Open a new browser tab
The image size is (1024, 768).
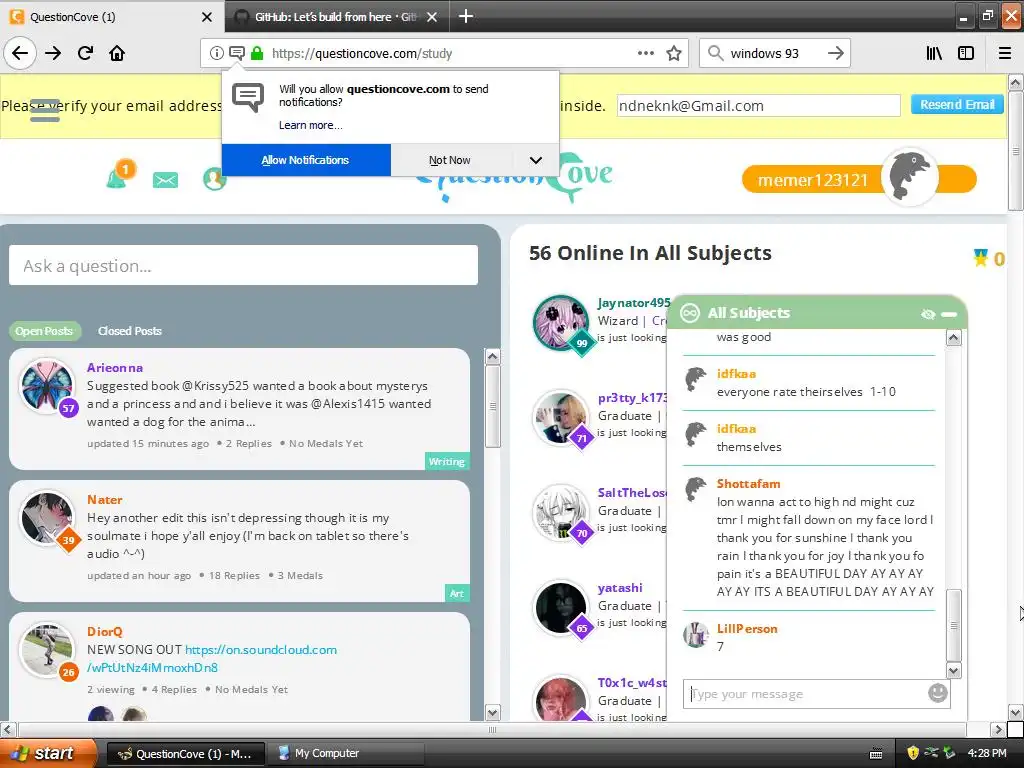pyautogui.click(x=466, y=16)
